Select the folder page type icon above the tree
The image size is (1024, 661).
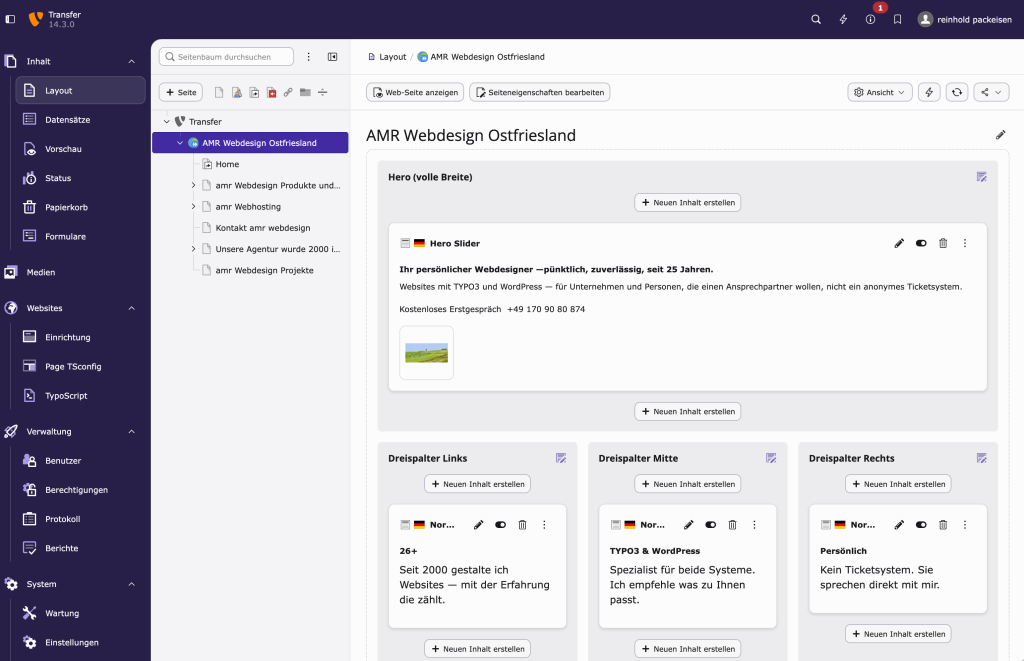click(305, 92)
